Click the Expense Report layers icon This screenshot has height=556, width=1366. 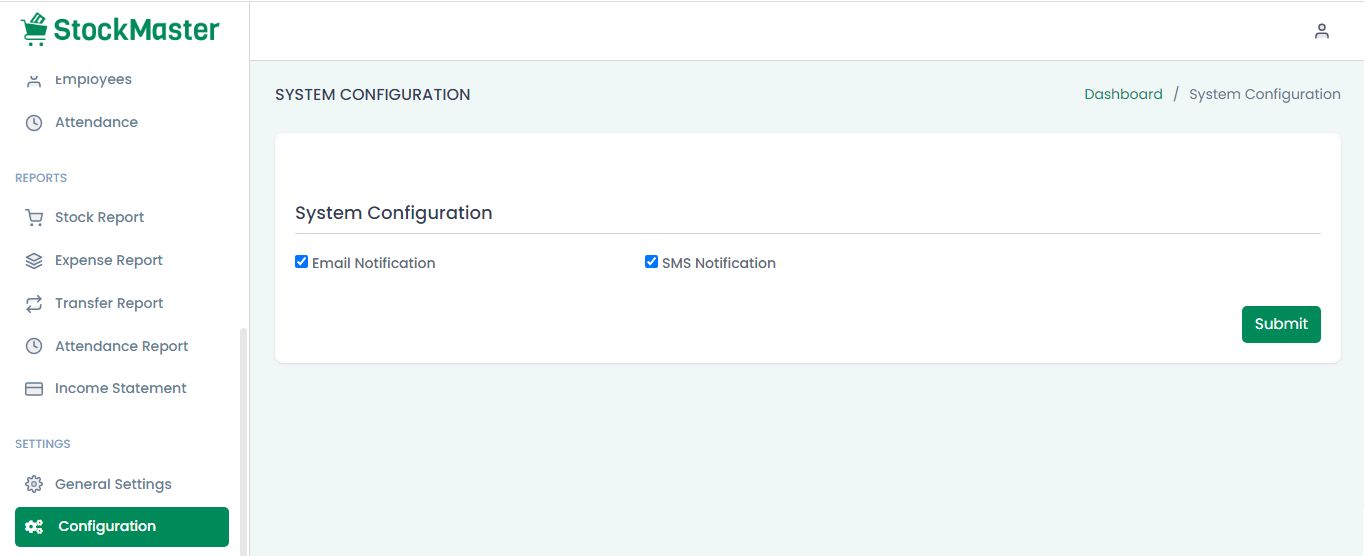point(34,261)
